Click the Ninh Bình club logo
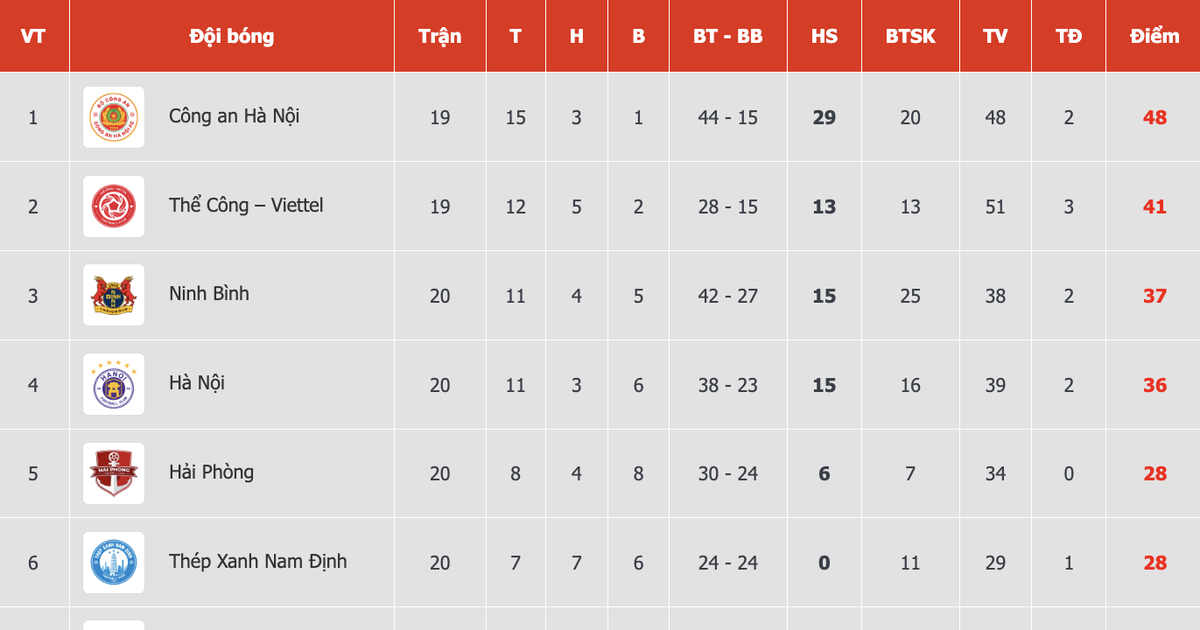 [113, 295]
